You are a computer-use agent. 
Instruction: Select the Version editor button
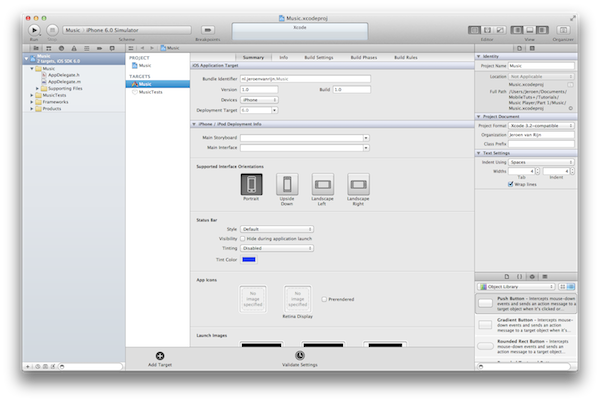(500, 30)
